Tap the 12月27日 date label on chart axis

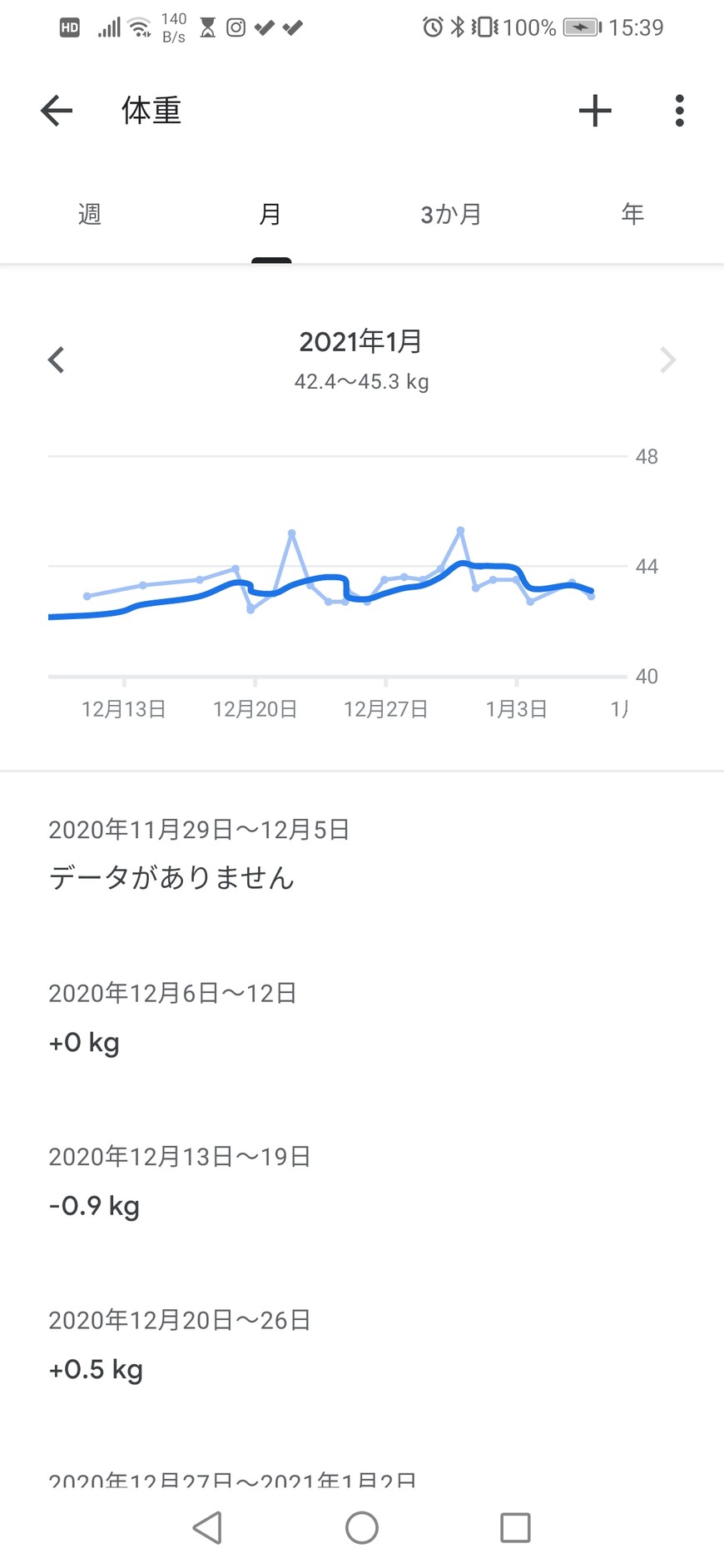click(386, 709)
